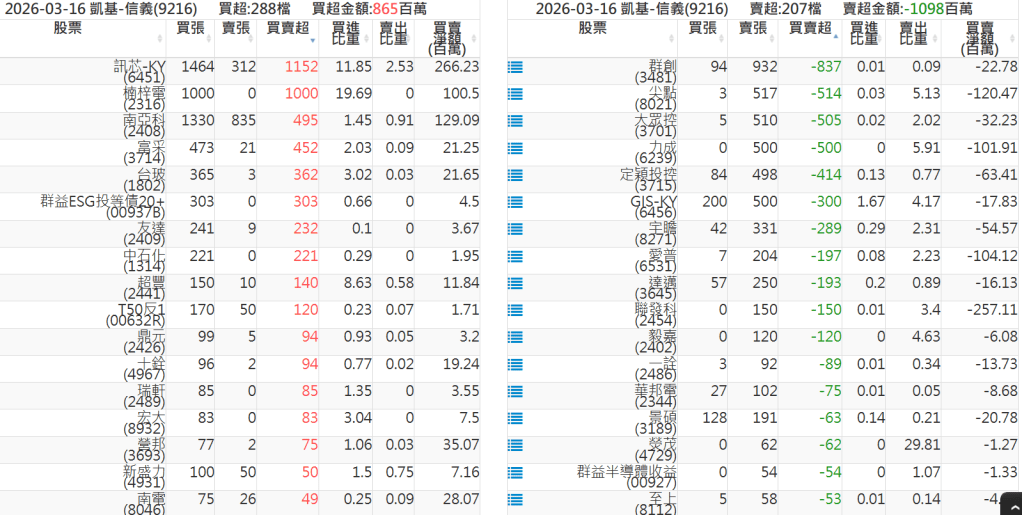Sort left table by 買賣超 column arrow
Image resolution: width=1022 pixels, height=515 pixels.
pyautogui.click(x=313, y=41)
